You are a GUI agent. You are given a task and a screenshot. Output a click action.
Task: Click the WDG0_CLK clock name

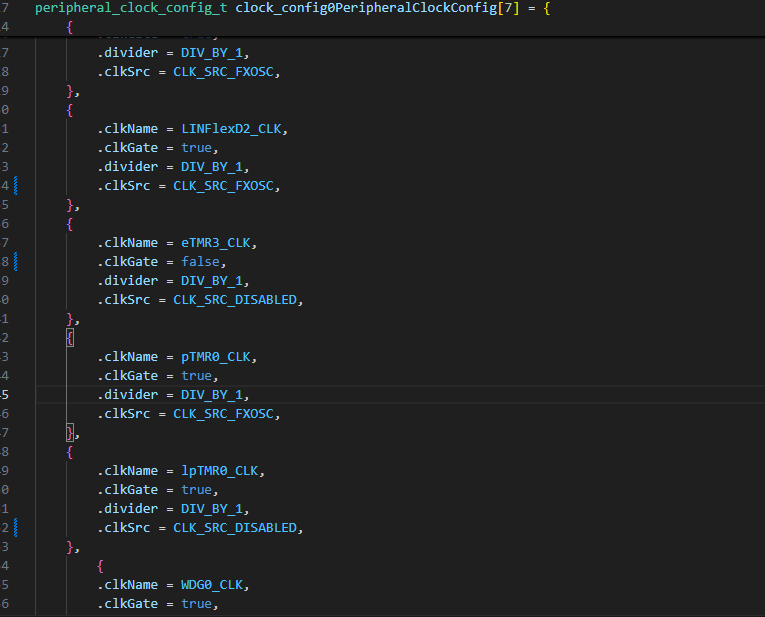click(211, 585)
